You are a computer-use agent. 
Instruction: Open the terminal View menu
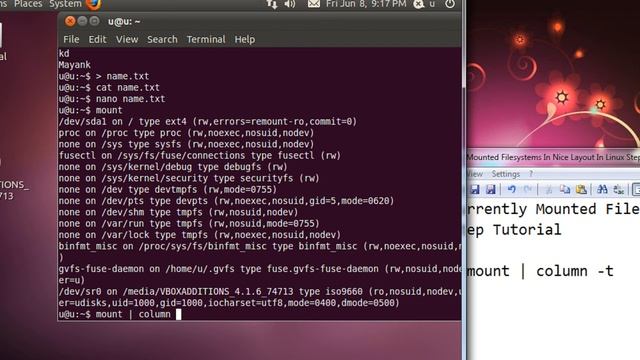(x=127, y=40)
